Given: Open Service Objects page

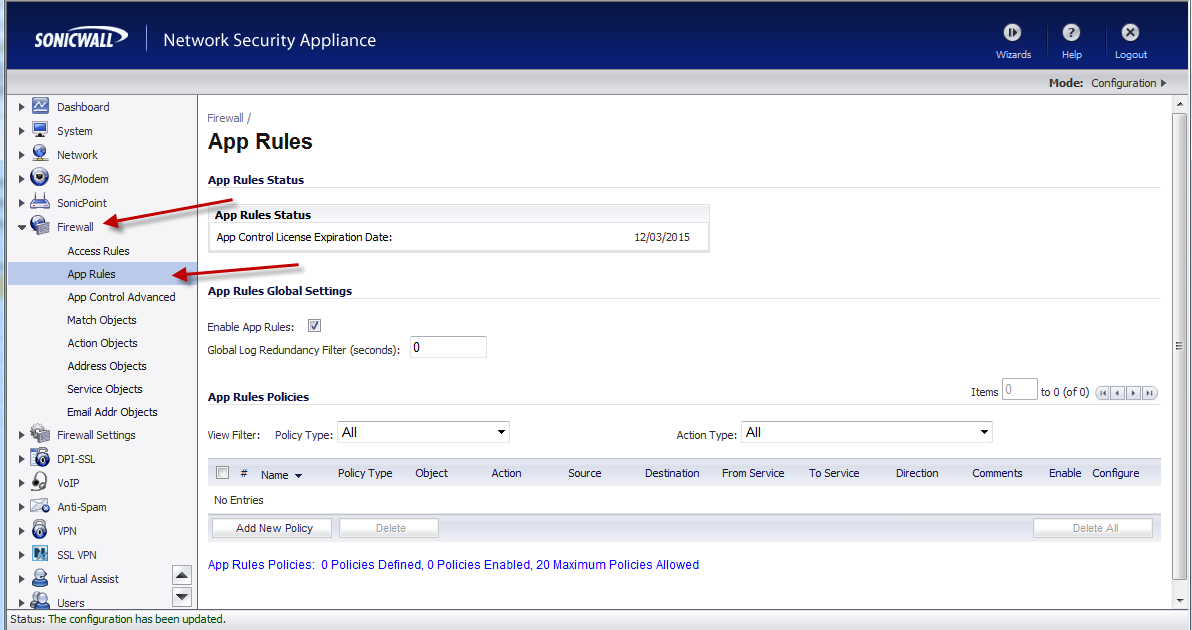Looking at the screenshot, I should 104,388.
